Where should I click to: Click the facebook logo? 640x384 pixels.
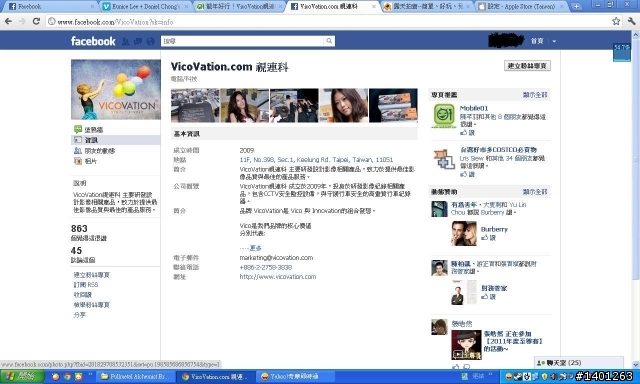coord(93,41)
